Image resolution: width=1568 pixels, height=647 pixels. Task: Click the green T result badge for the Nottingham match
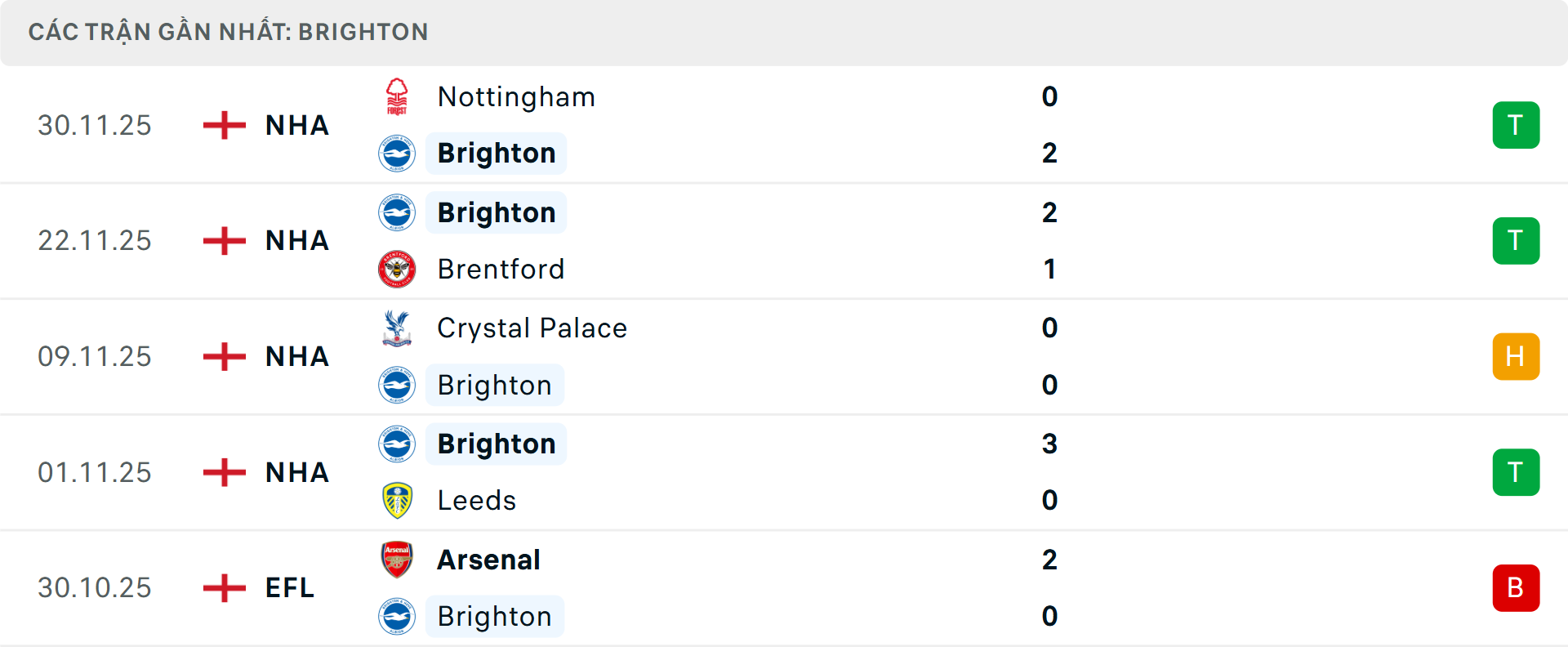(x=1516, y=124)
